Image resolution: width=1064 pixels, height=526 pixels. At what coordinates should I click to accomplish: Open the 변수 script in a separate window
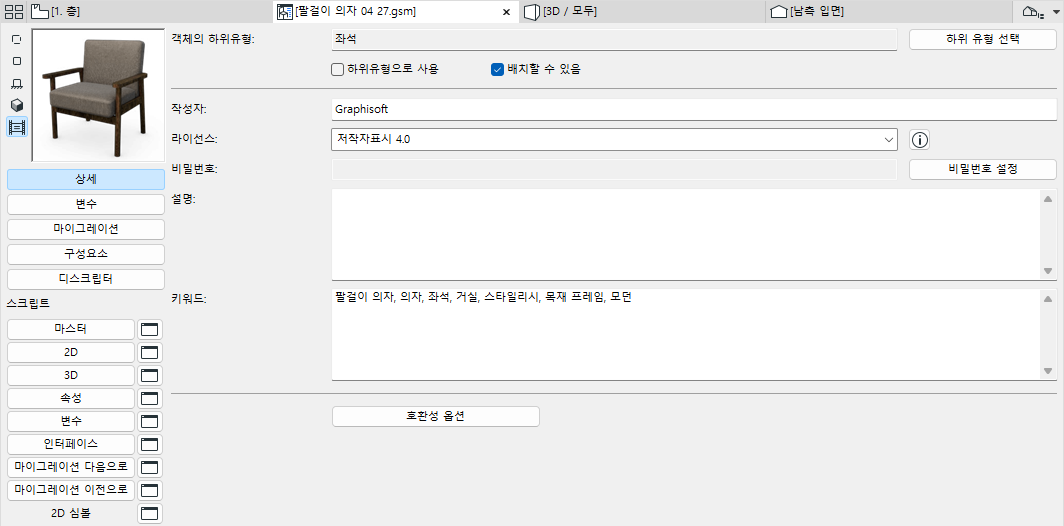pos(149,421)
